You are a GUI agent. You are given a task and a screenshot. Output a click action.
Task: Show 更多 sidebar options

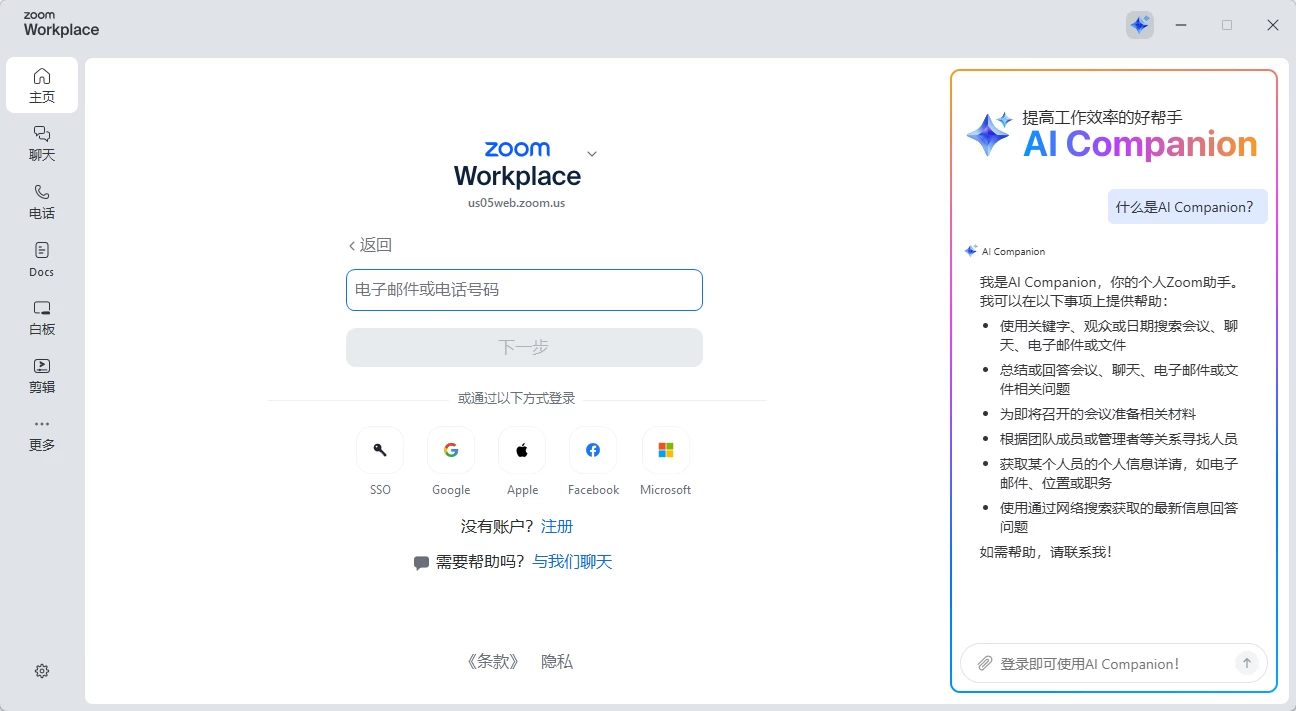point(42,433)
